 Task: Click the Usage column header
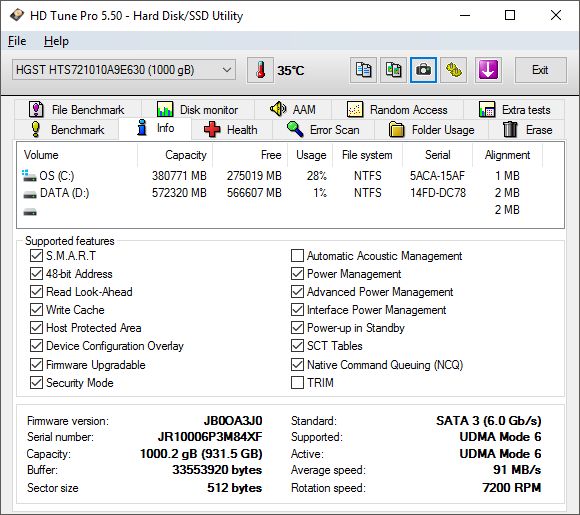[x=310, y=155]
